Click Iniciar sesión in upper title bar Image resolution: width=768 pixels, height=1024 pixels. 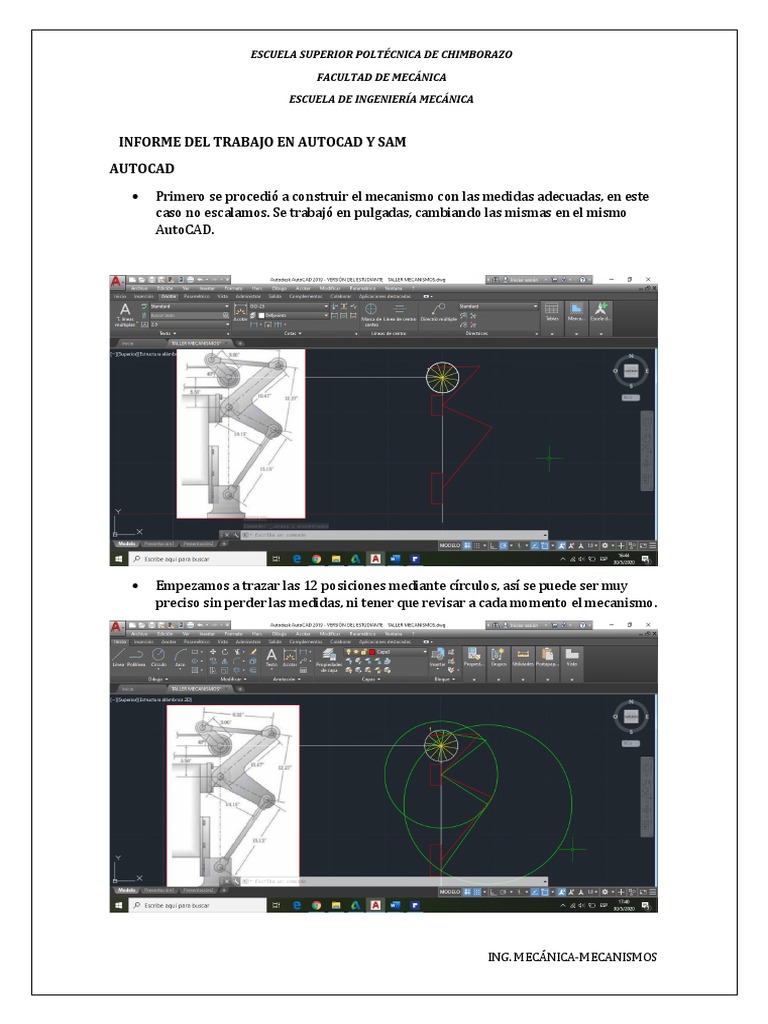(x=521, y=280)
